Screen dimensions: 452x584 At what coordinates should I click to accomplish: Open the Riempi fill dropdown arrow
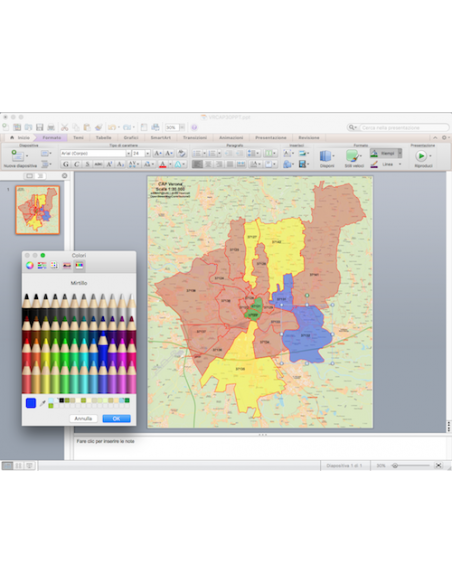coord(400,153)
